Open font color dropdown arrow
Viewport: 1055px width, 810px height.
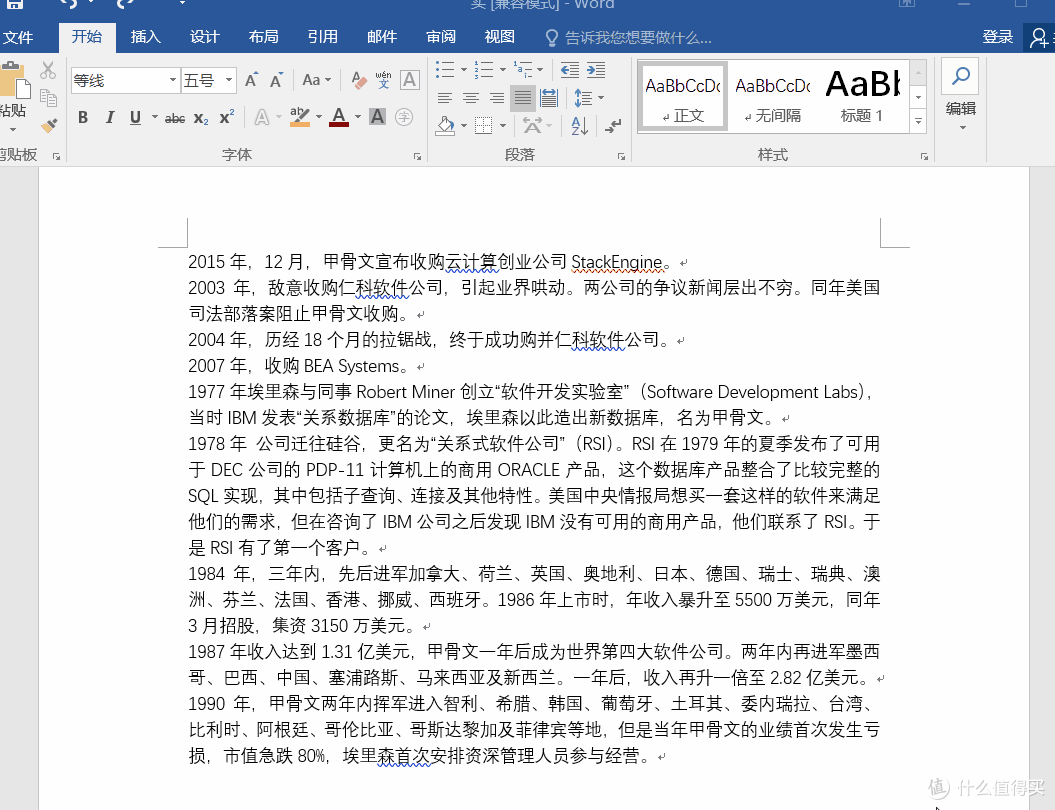[x=358, y=117]
